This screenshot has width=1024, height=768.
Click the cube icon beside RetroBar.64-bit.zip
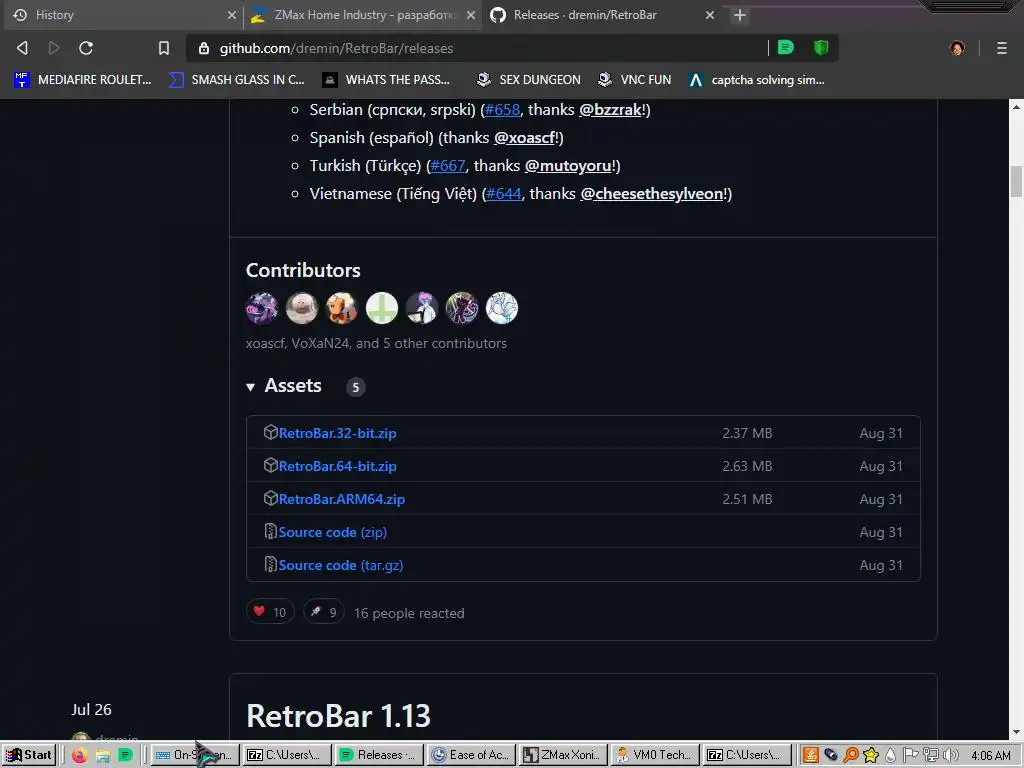270,465
